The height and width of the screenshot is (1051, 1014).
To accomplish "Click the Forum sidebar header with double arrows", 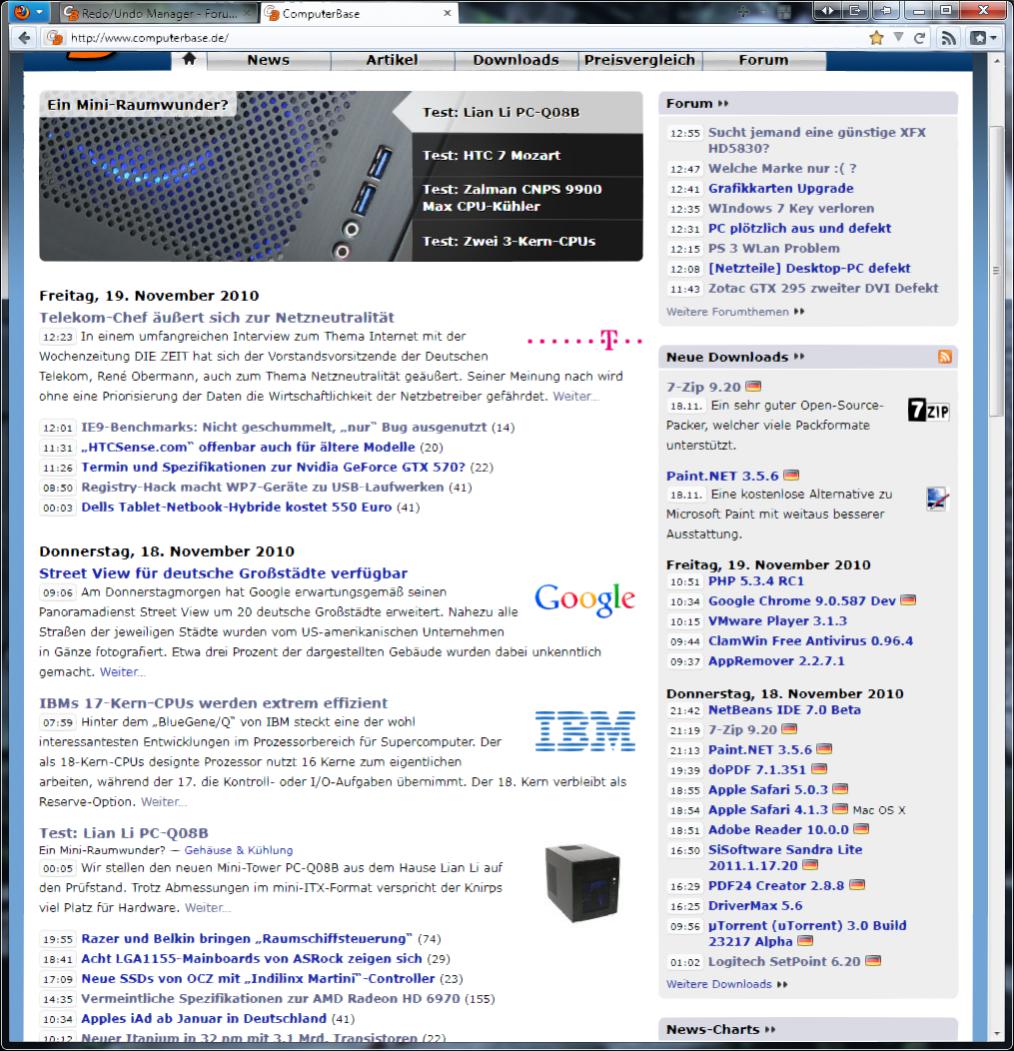I will coord(697,103).
